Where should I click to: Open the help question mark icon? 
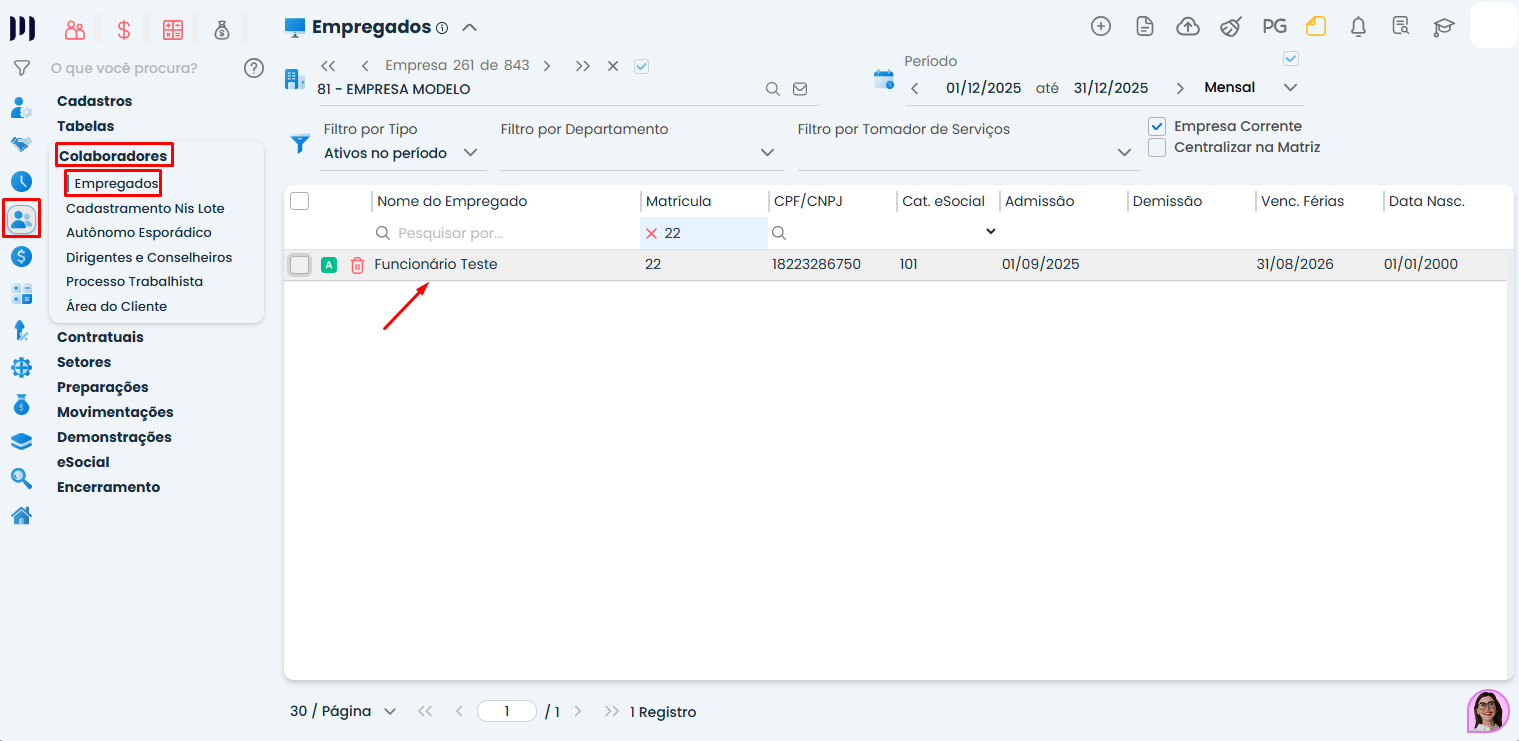tap(254, 68)
